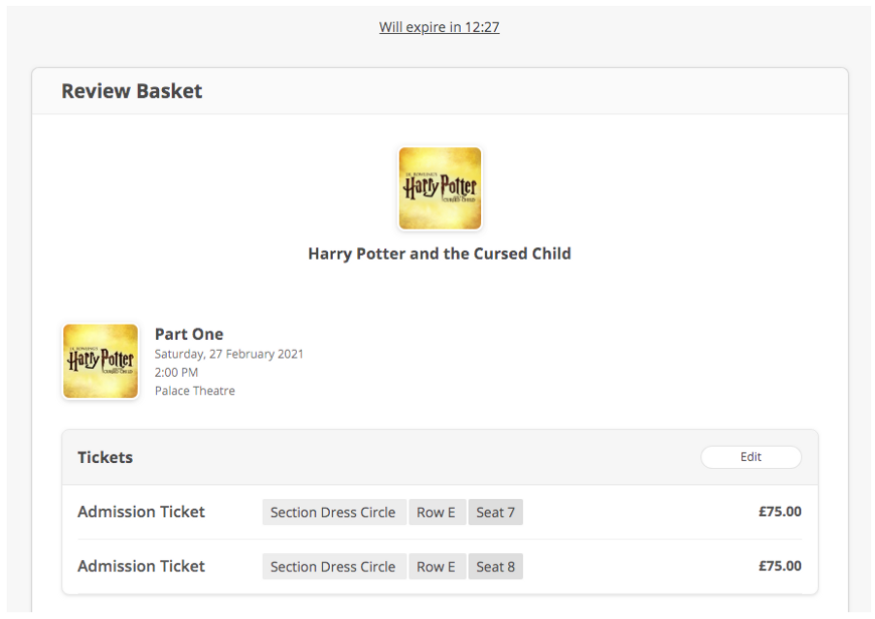The height and width of the screenshot is (619, 875).
Task: Click the Palace Theatre venue text
Action: pyautogui.click(x=195, y=391)
